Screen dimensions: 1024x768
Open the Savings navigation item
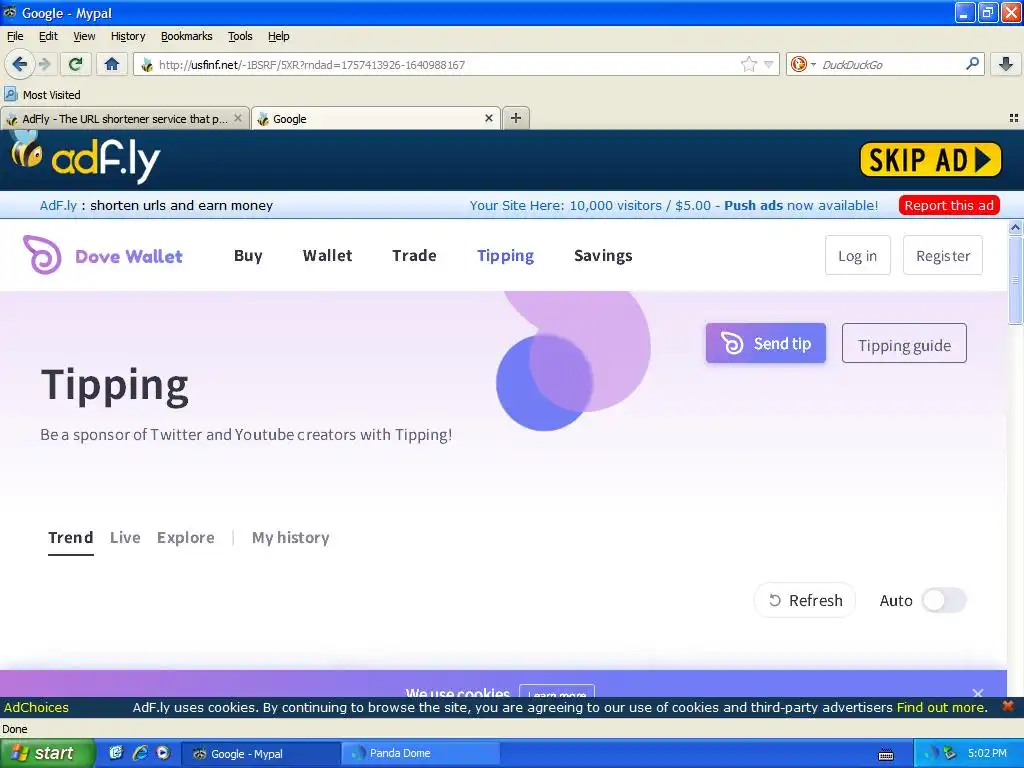coord(603,255)
